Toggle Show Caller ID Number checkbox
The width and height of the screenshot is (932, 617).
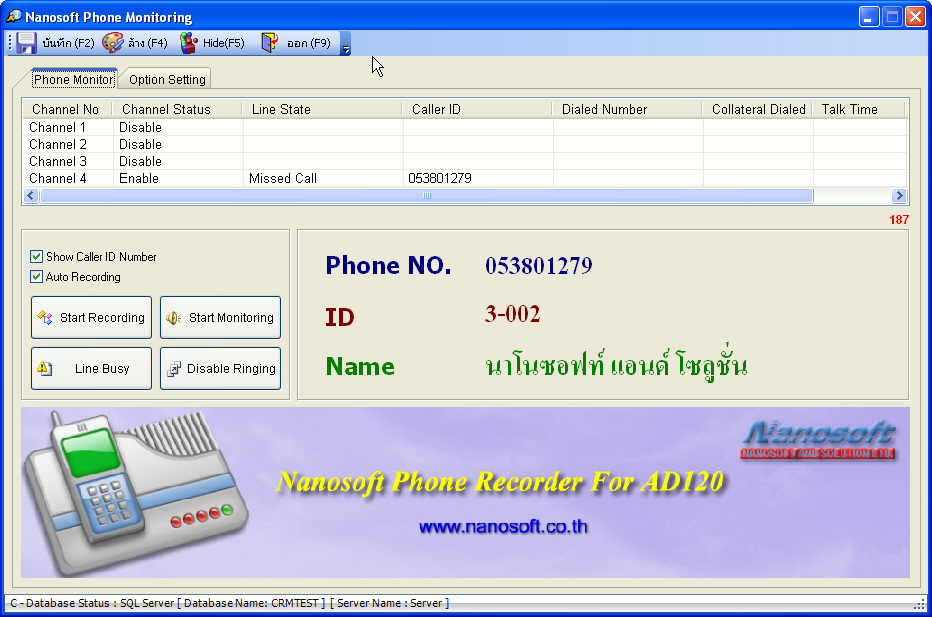coord(36,257)
